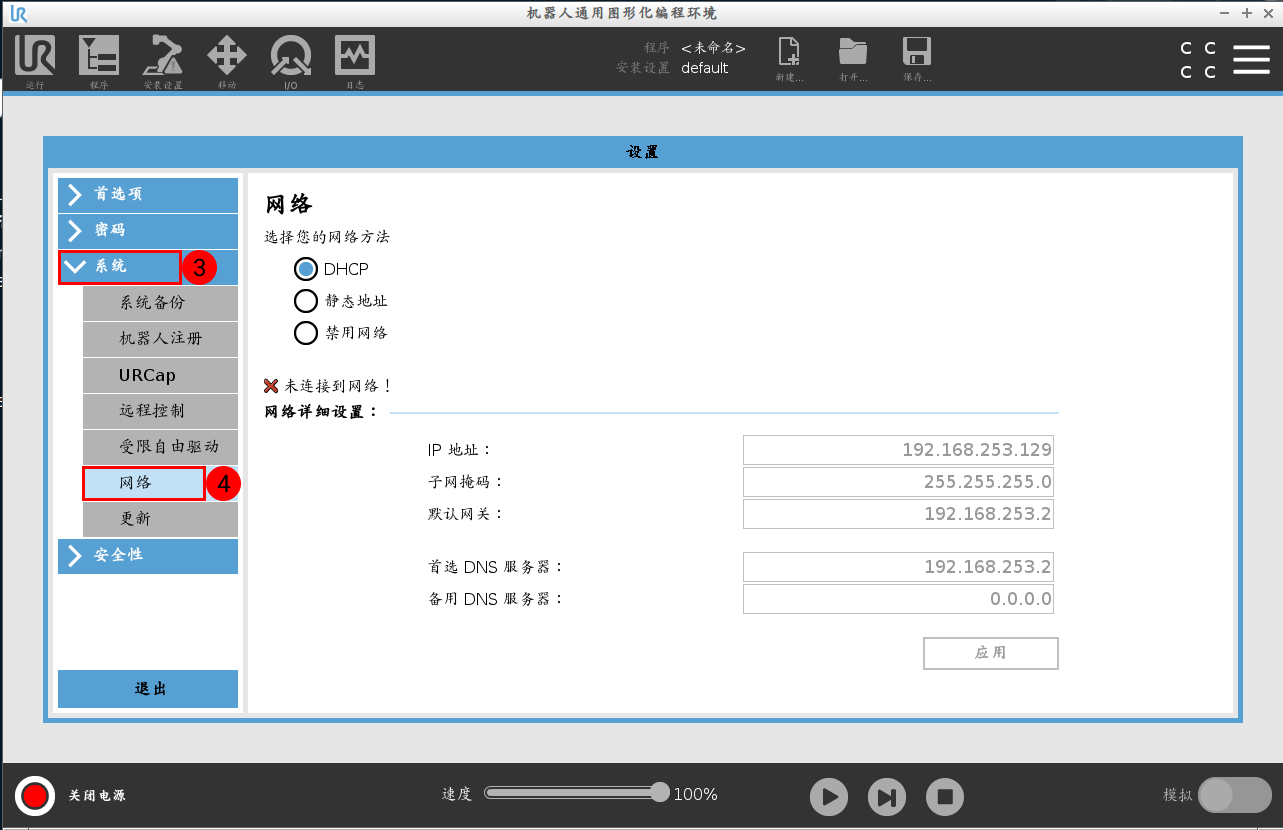Click the 保存 (Save) icon
Image resolution: width=1283 pixels, height=830 pixels.
916,55
